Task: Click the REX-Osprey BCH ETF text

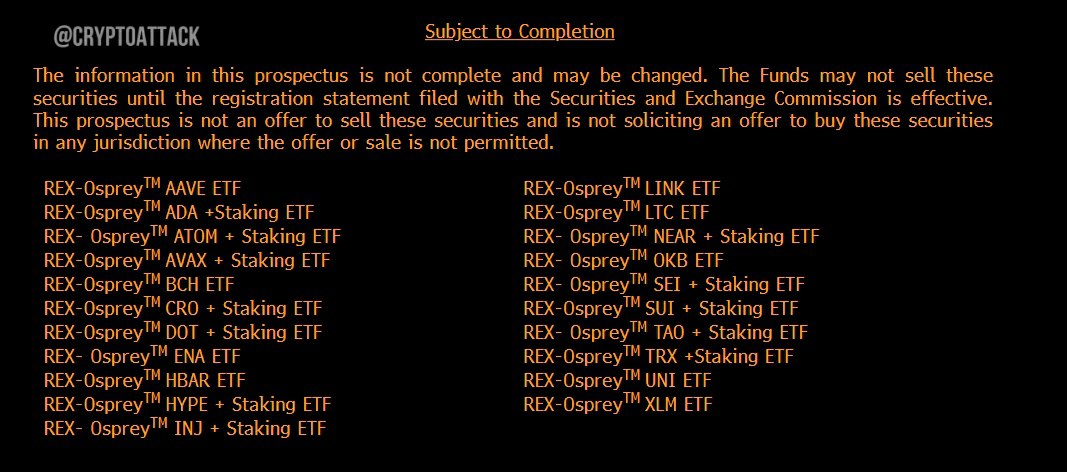Action: pos(139,284)
